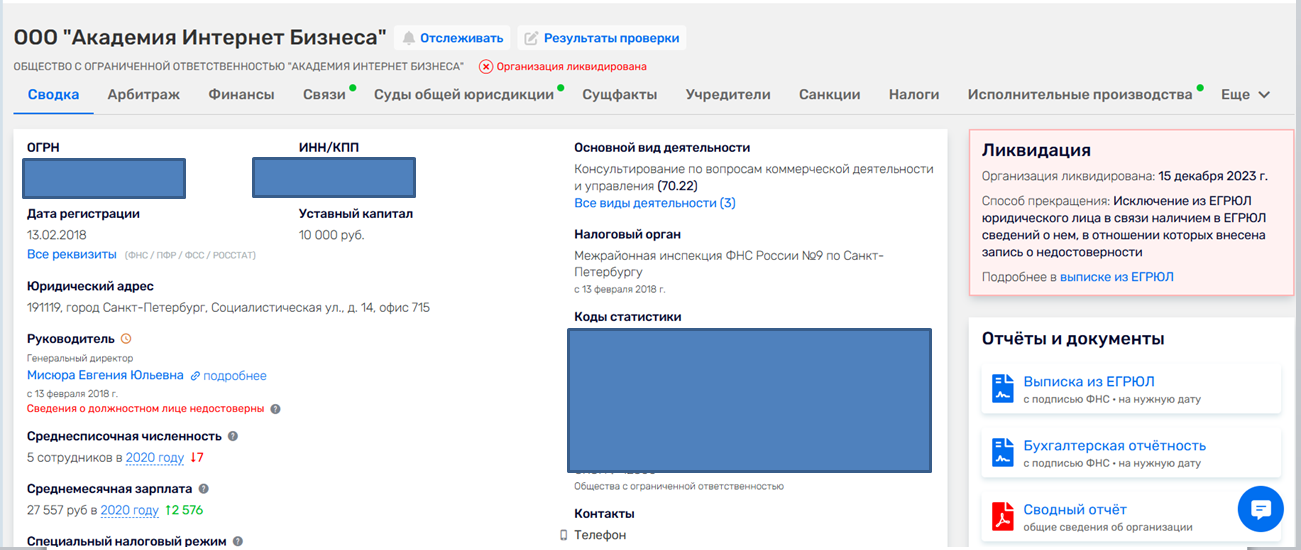1301x550 pixels.
Task: Open director Мисюра Евгения Юльевна link
Action: 105,375
